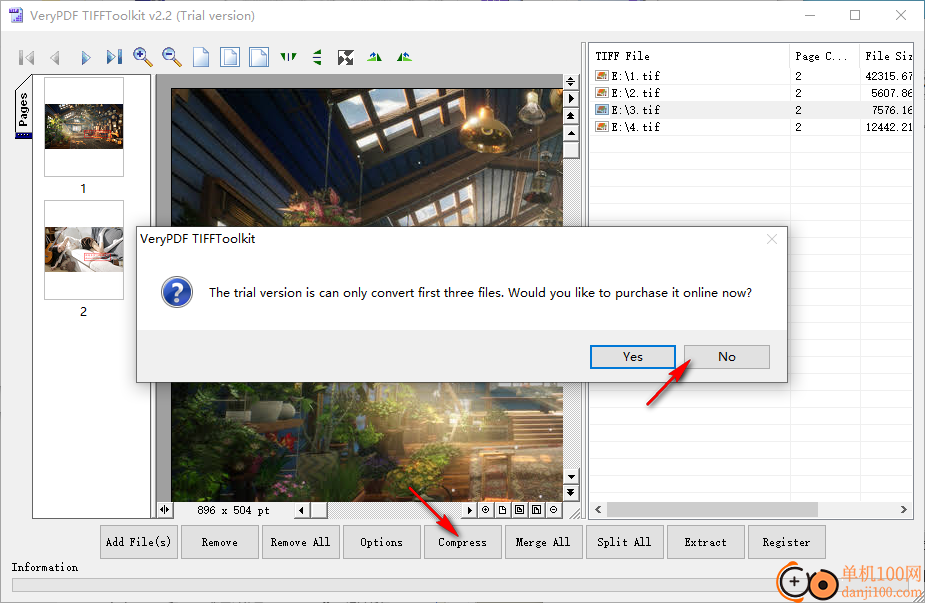Click the small fit-page icon under preview
Image resolution: width=925 pixels, height=603 pixels.
(x=519, y=510)
